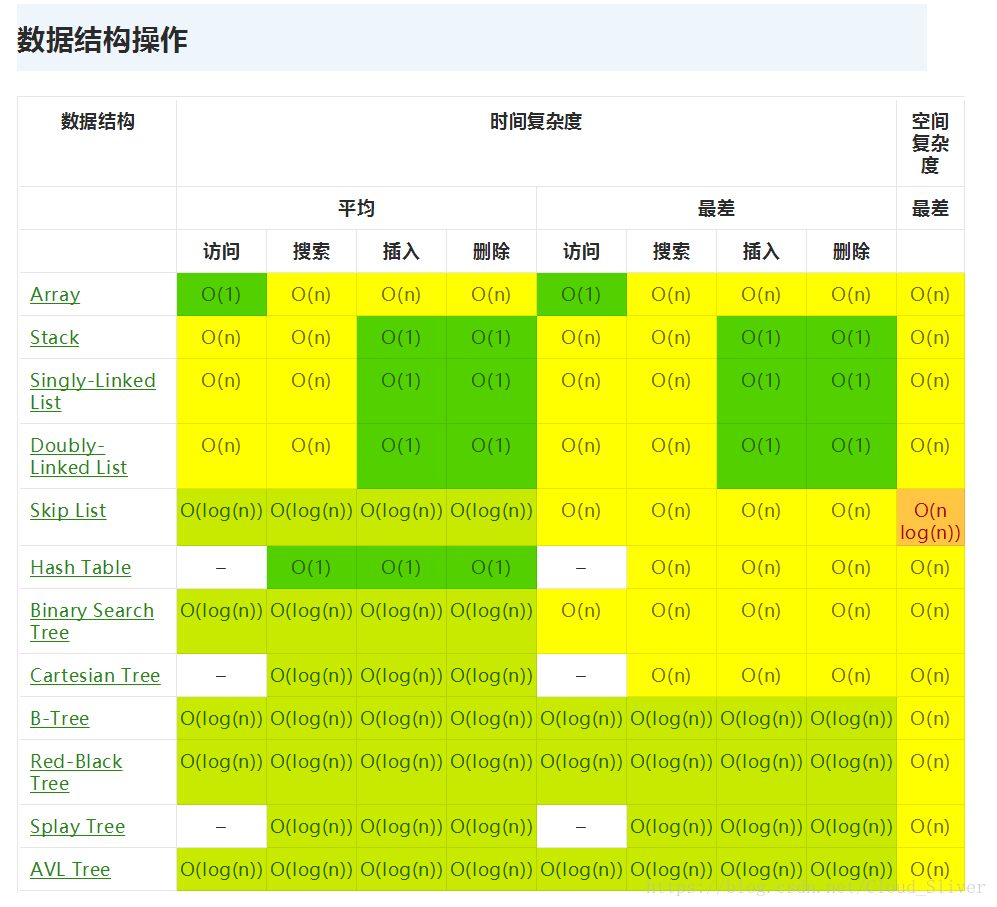Click Skip List average access O(log(n)) cell
This screenshot has height=907, width=997.
[x=221, y=517]
